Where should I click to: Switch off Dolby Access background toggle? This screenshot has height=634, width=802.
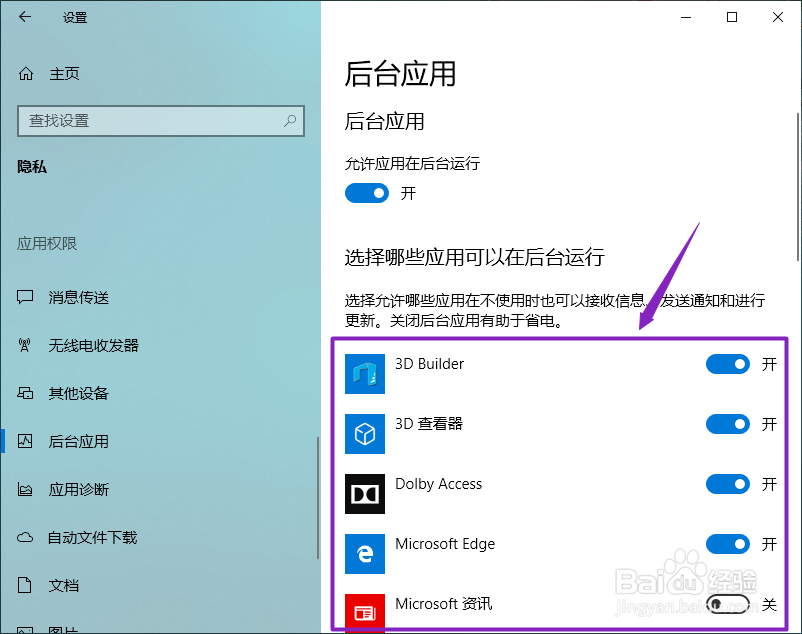(x=728, y=484)
